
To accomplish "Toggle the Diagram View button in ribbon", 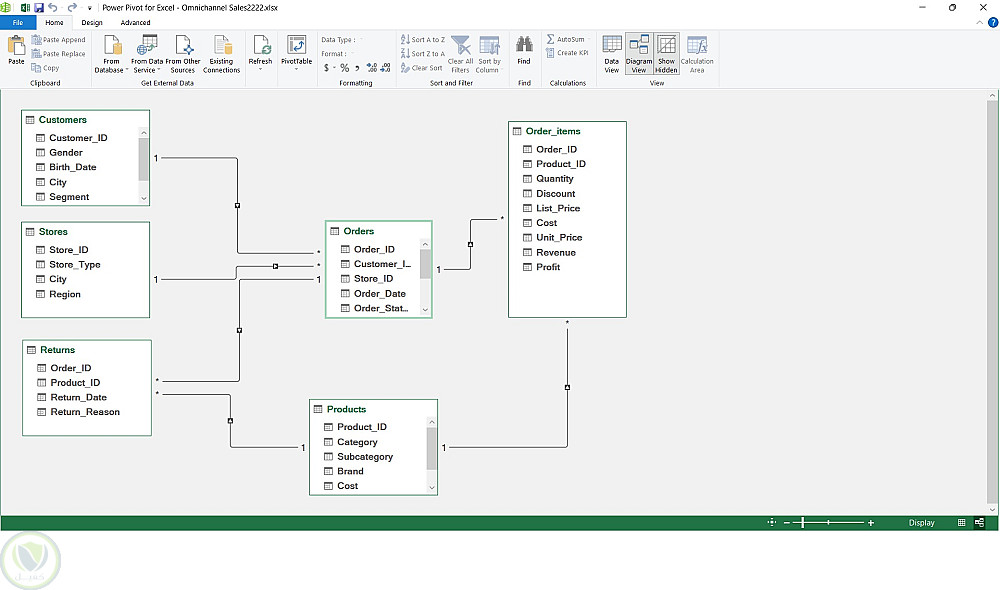I will click(639, 53).
